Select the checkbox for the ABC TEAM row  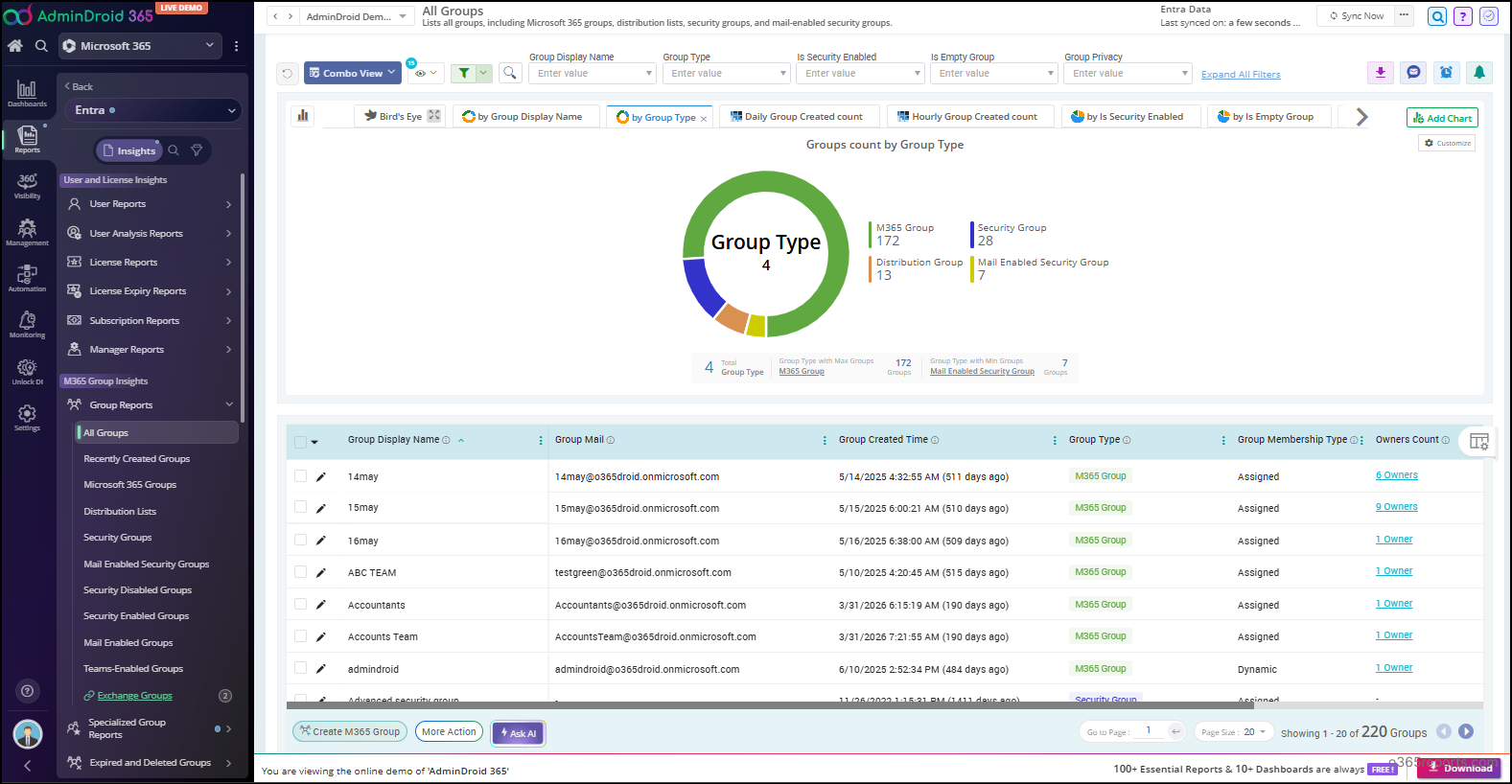click(300, 571)
